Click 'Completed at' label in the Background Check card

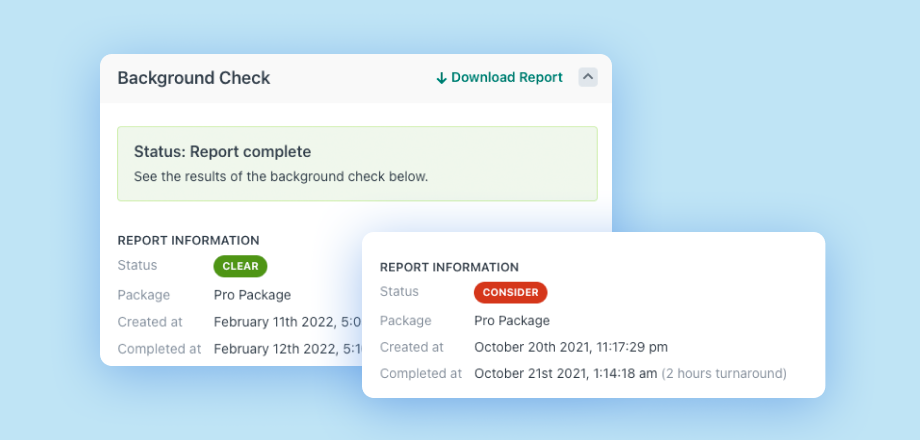click(160, 349)
